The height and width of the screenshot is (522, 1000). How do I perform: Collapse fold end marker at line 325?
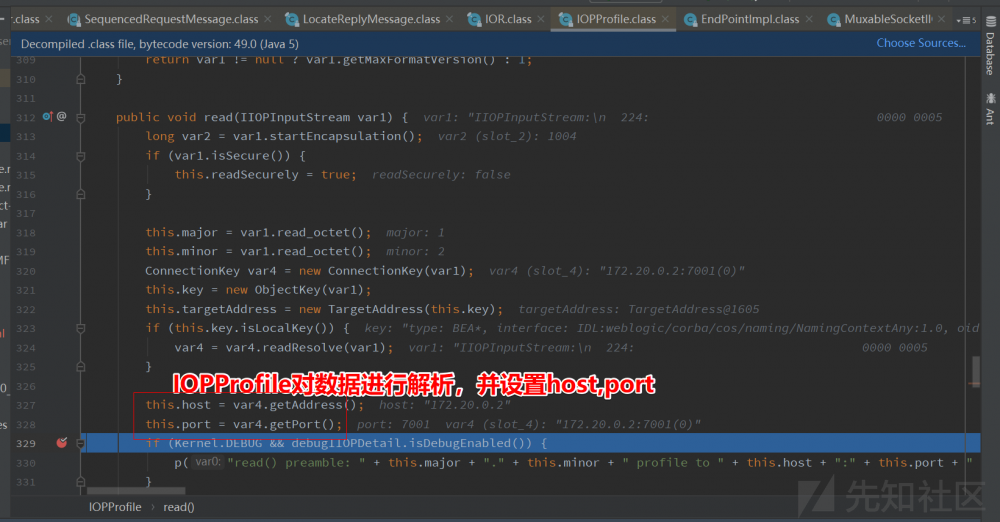[x=81, y=366]
